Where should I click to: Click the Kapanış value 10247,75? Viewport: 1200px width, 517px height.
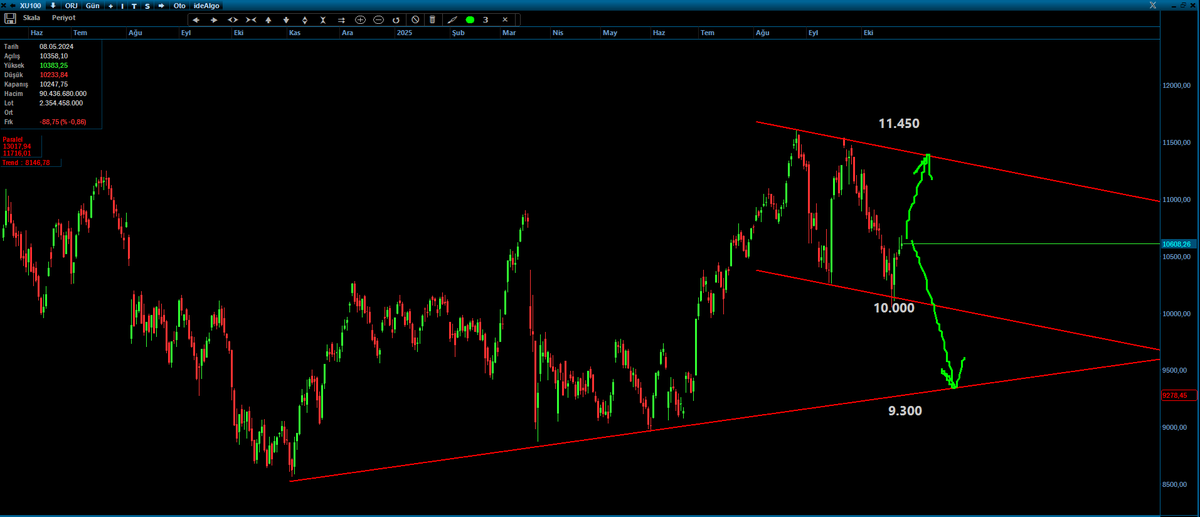pyautogui.click(x=54, y=84)
